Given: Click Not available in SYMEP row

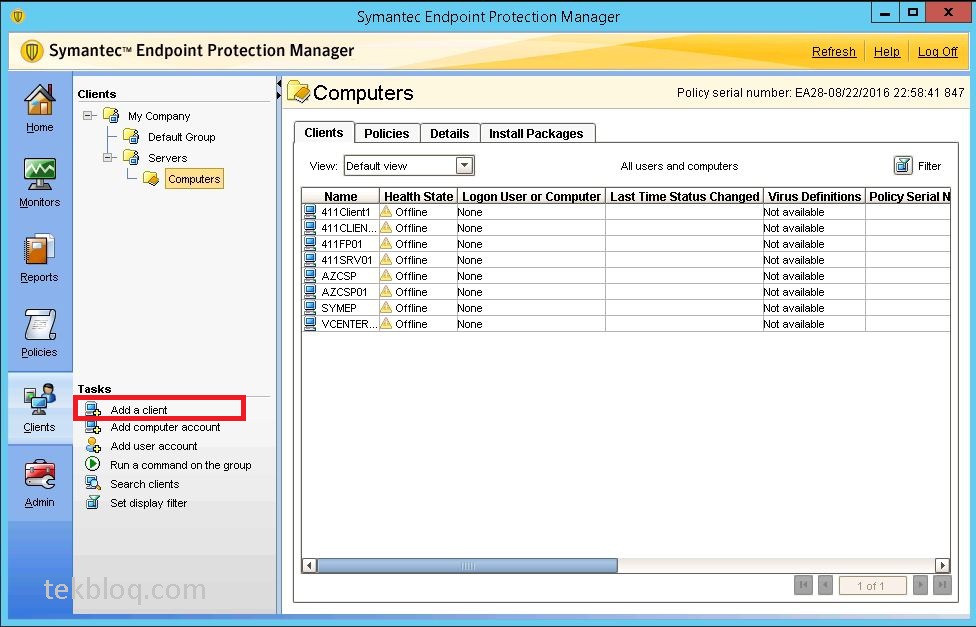Looking at the screenshot, I should tap(794, 308).
